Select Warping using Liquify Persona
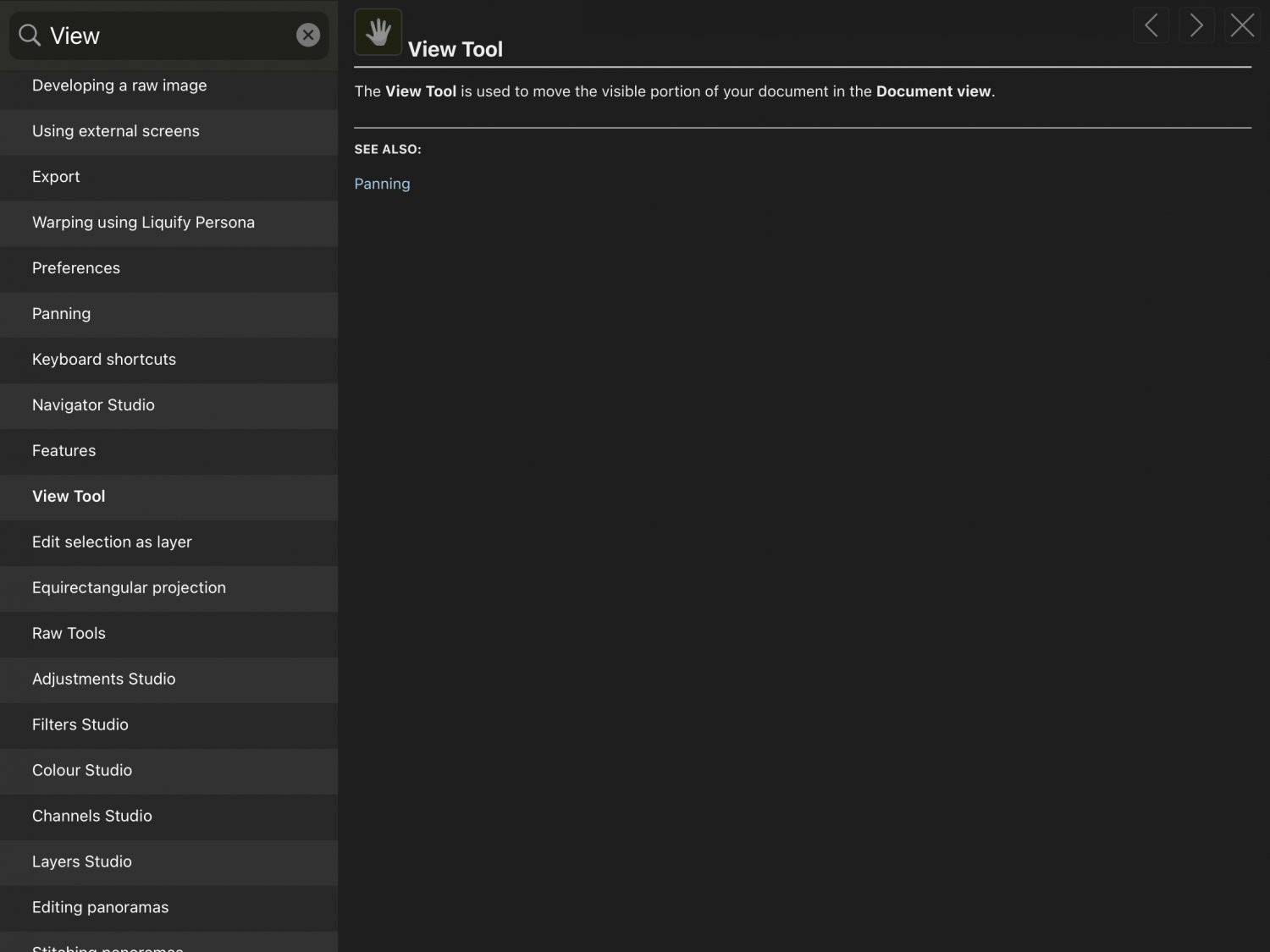The image size is (1270, 952). coord(143,223)
